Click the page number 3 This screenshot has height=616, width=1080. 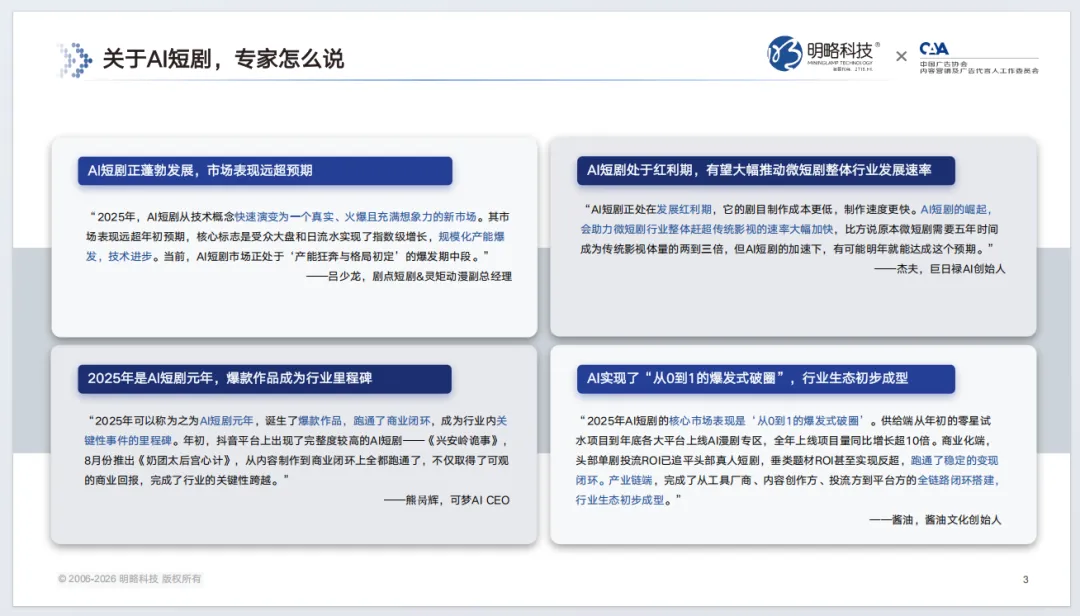[x=1026, y=579]
